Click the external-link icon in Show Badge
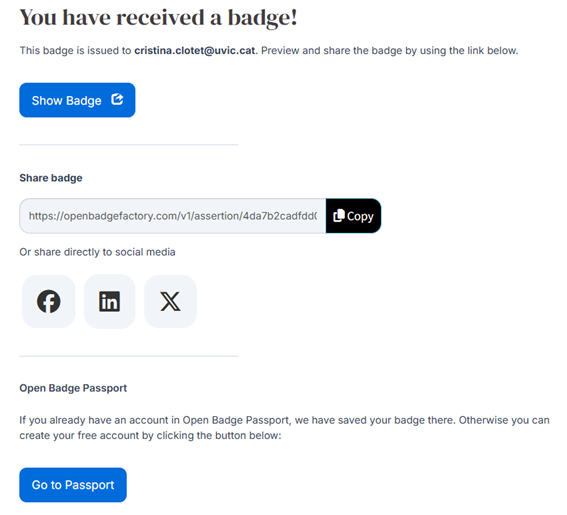 tap(117, 99)
